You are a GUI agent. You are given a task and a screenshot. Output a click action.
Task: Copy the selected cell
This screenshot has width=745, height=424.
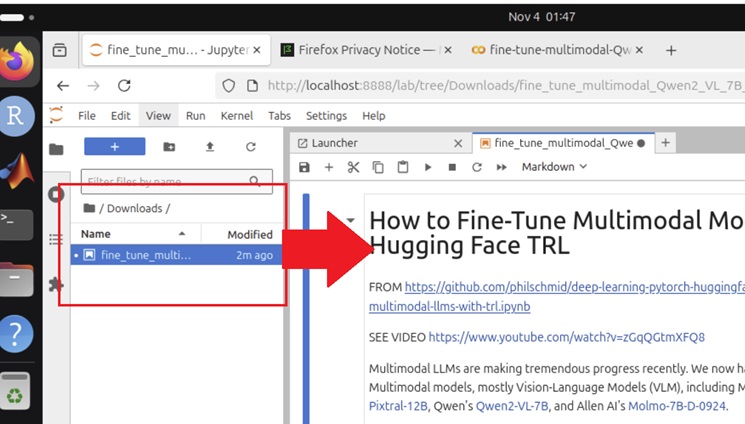click(x=378, y=167)
